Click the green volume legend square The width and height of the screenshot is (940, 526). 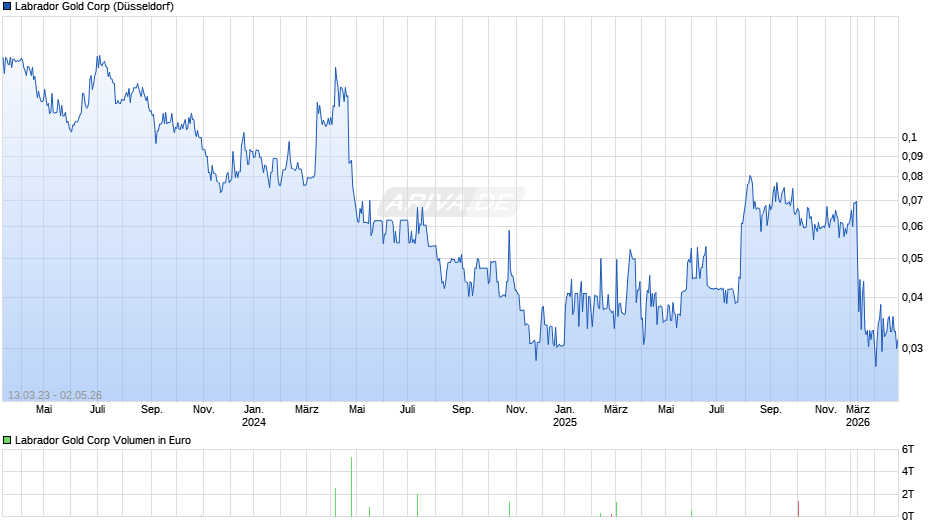click(7, 440)
